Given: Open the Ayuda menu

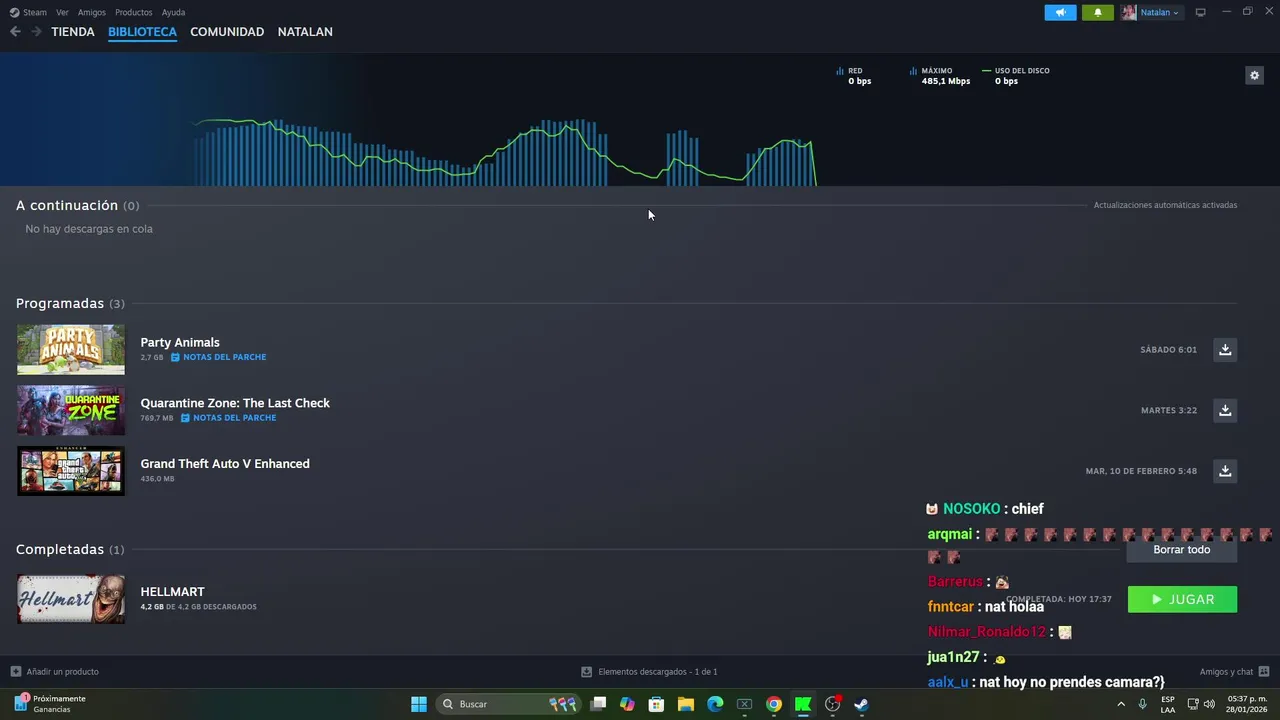Looking at the screenshot, I should click(x=173, y=12).
